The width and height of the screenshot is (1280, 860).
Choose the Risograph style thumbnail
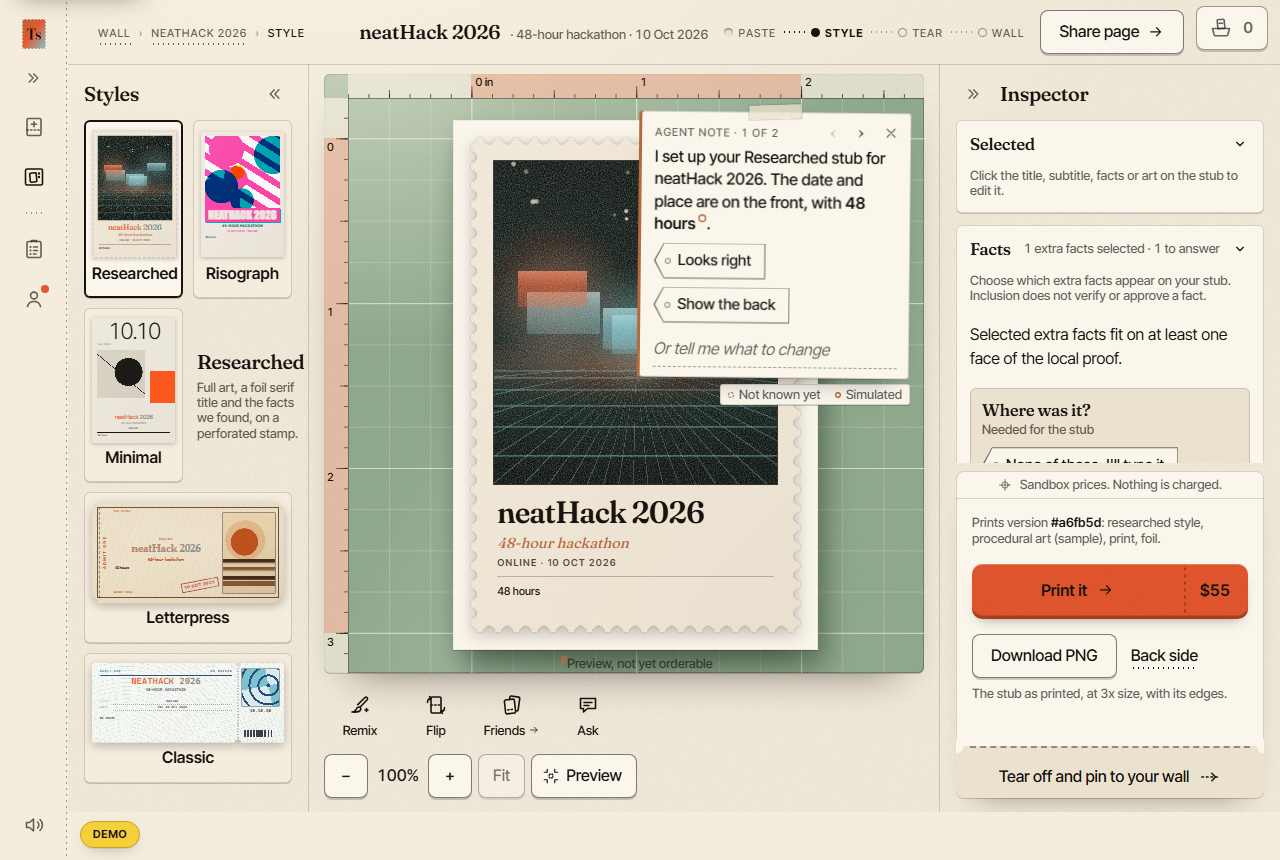click(242, 209)
